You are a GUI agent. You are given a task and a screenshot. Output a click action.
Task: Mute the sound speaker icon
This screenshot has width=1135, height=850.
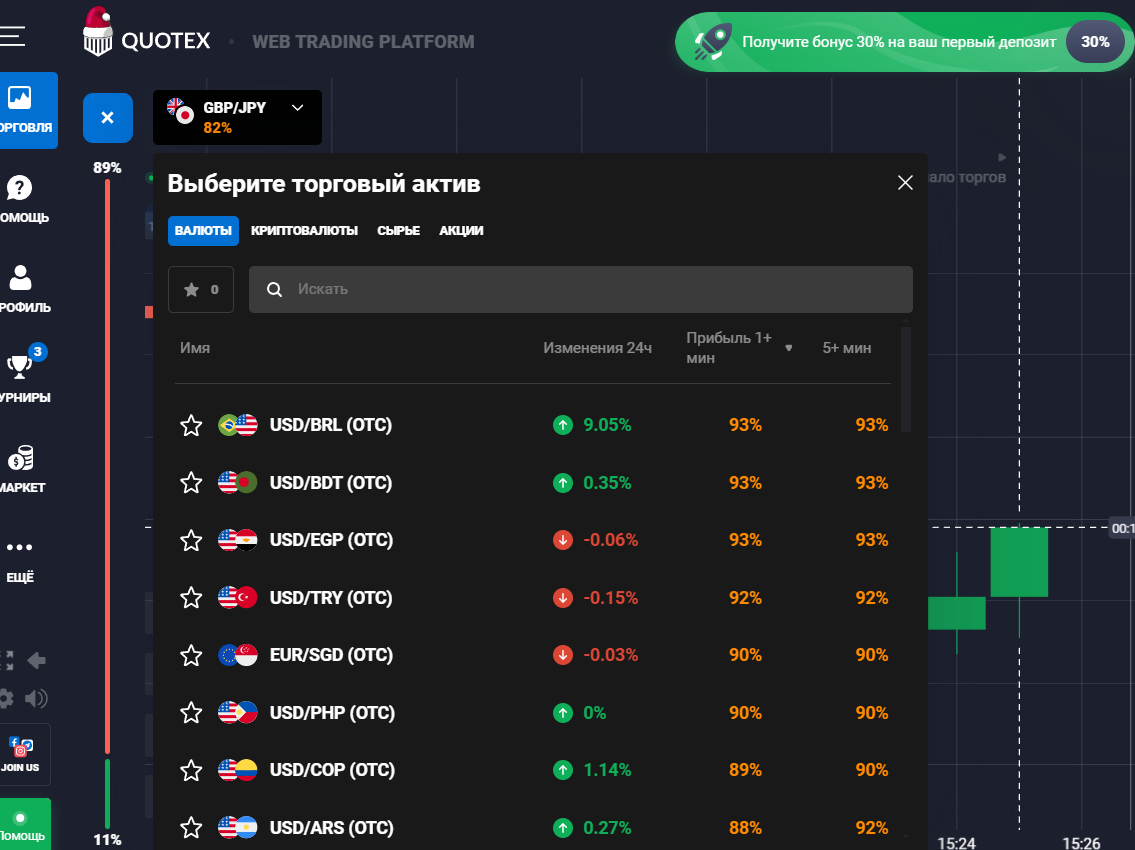[x=36, y=699]
